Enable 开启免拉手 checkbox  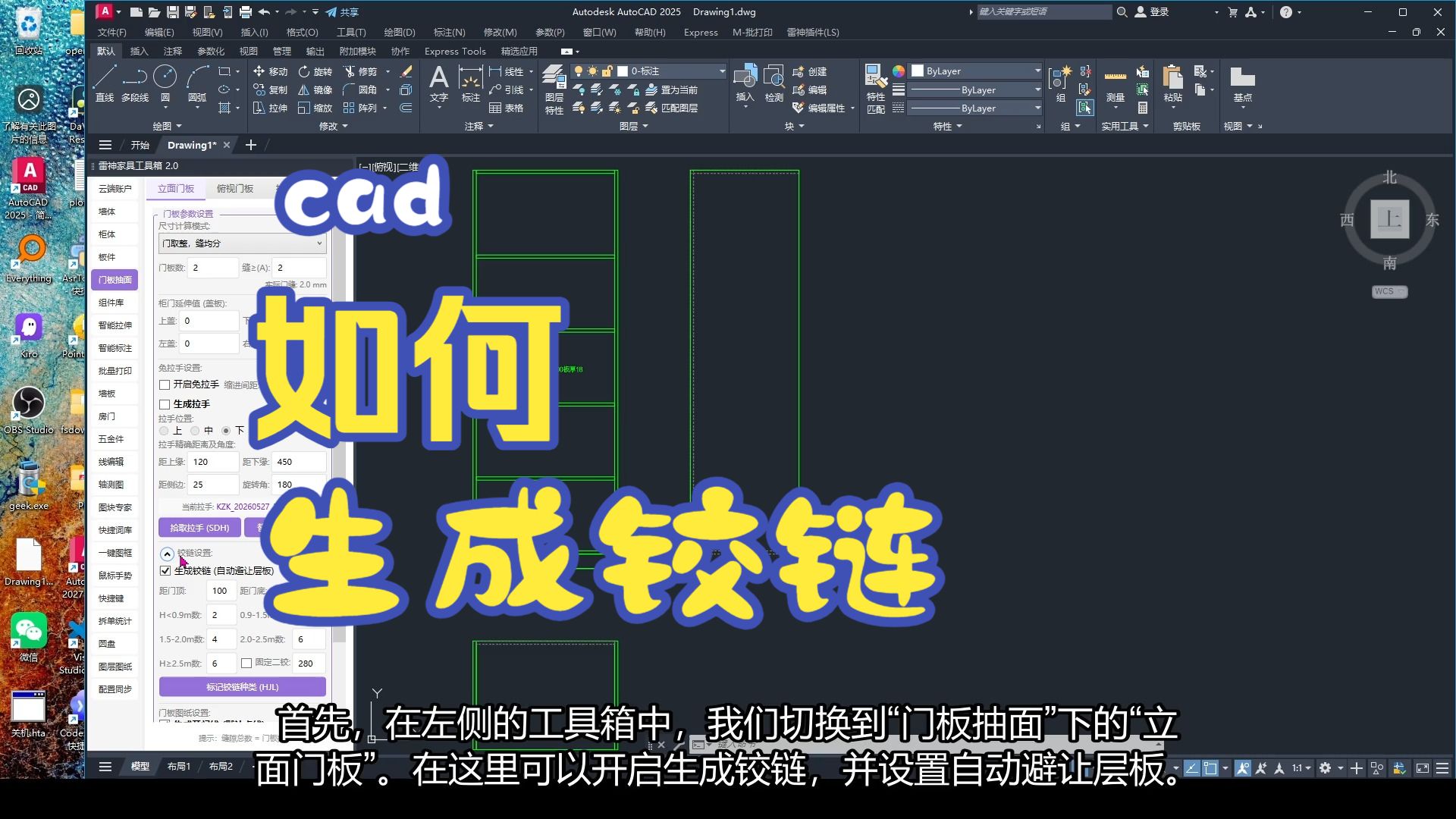(165, 384)
